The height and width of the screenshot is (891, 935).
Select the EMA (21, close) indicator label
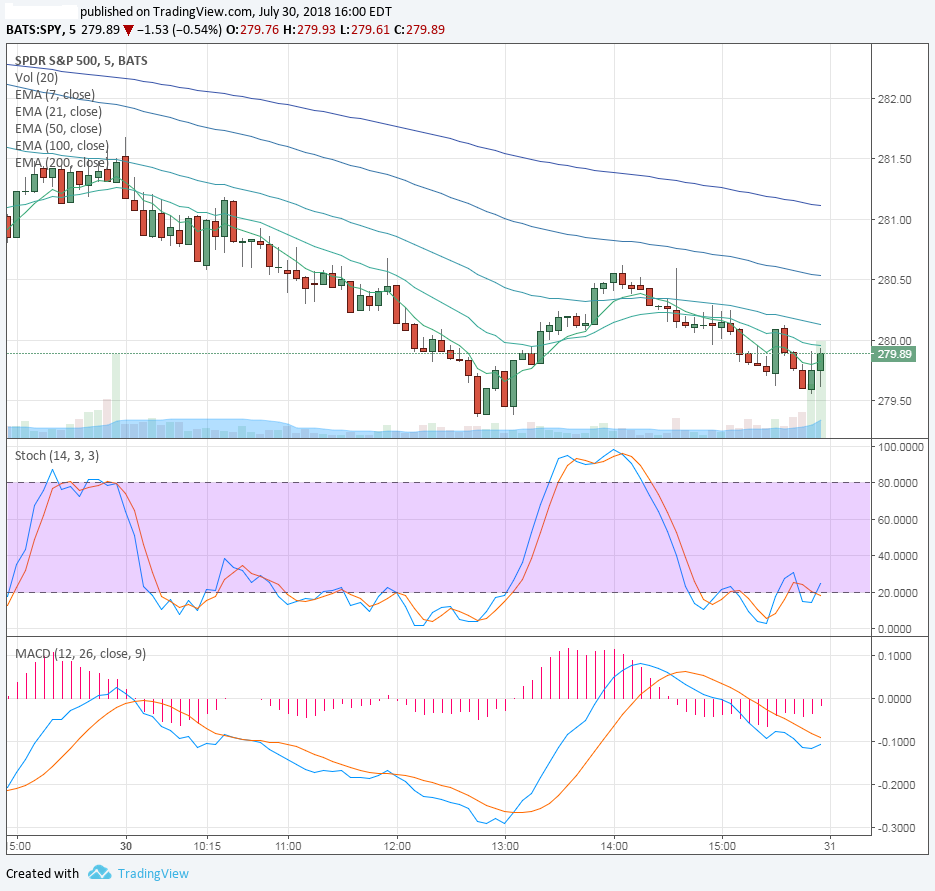coord(58,112)
